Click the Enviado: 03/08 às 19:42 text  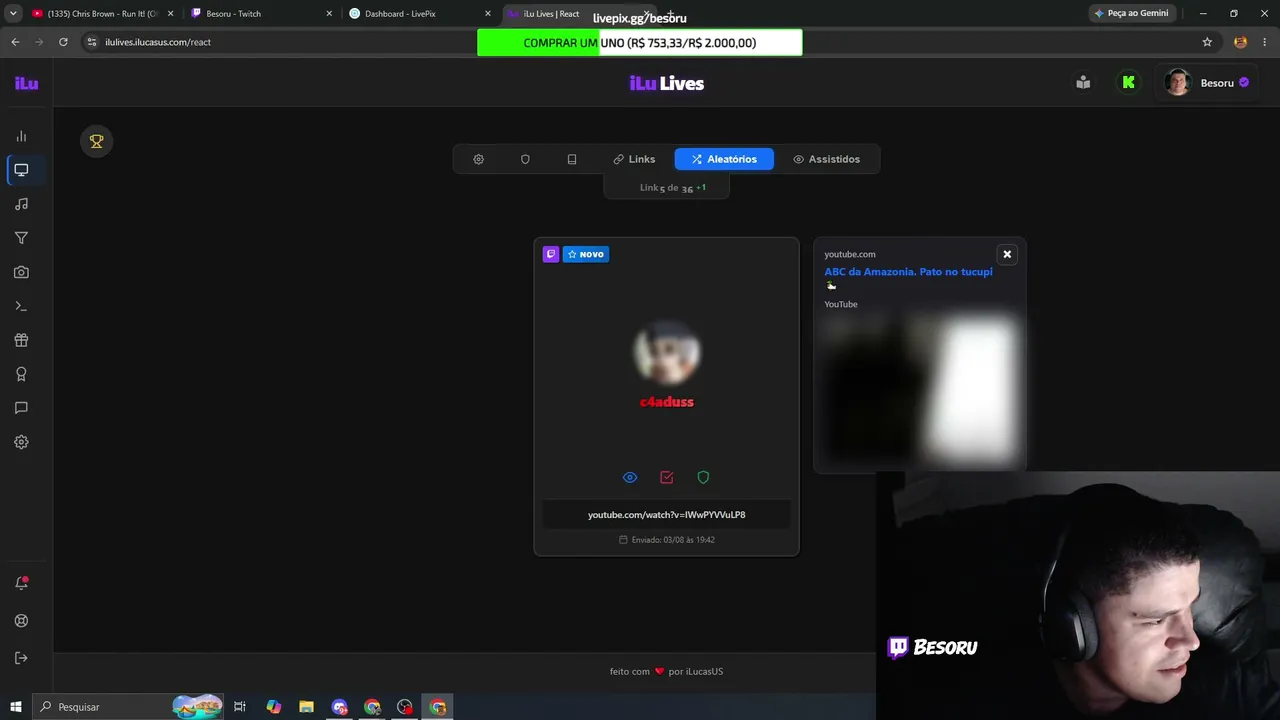667,540
